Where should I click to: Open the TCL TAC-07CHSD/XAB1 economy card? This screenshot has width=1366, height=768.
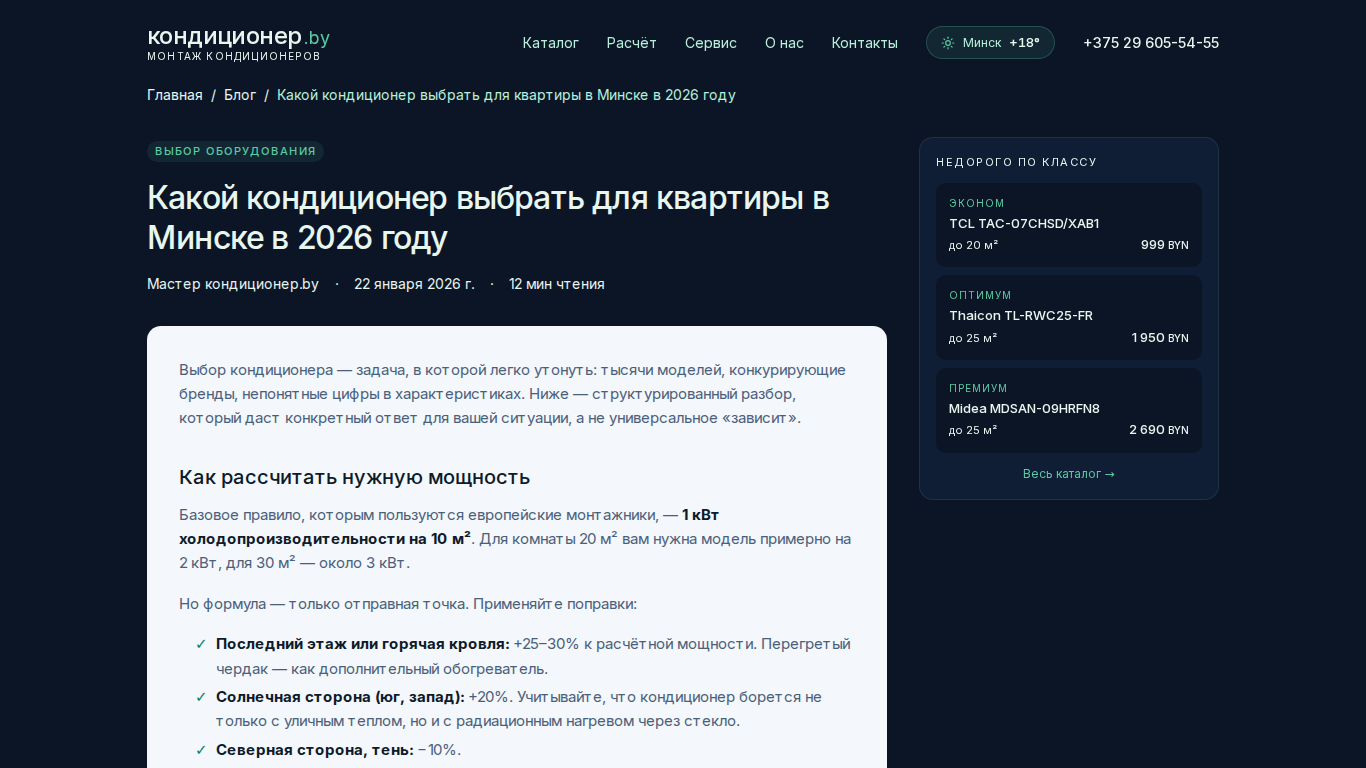pos(1069,225)
